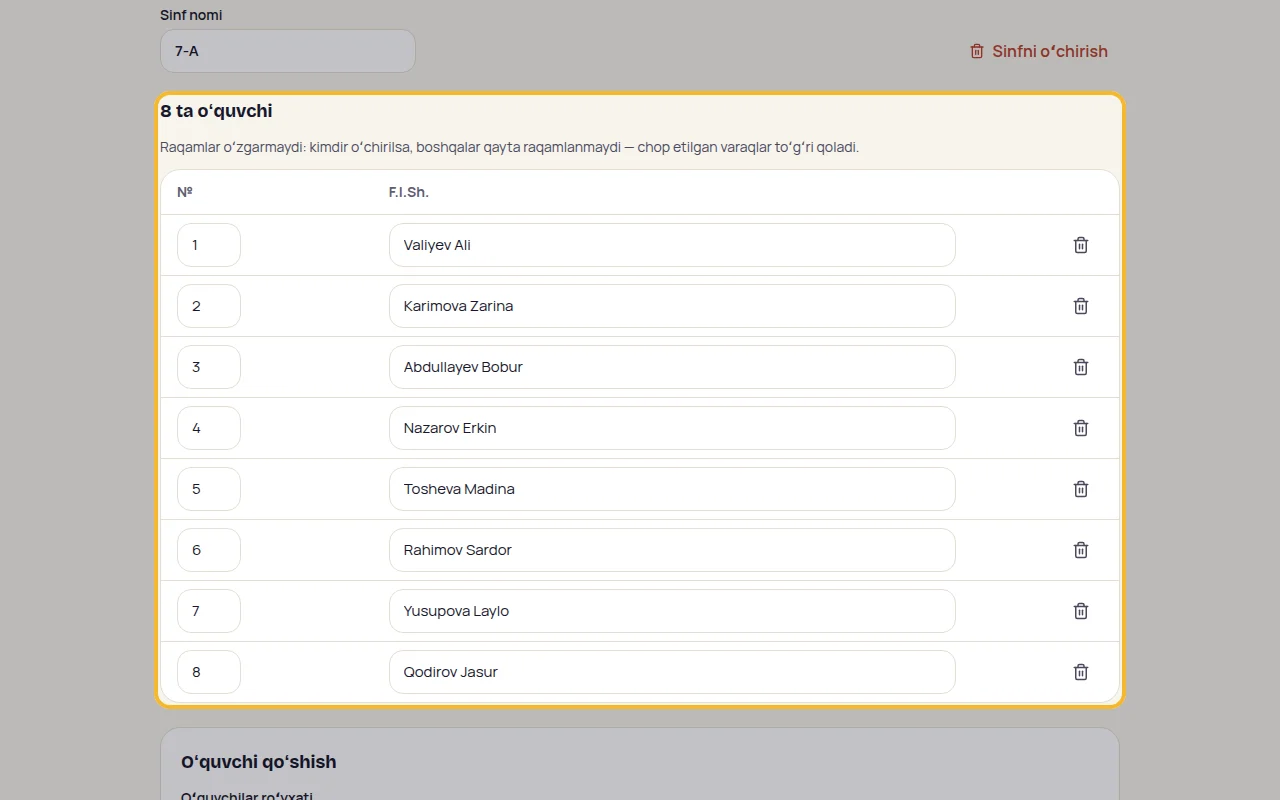Focus the Sinf nomi field containing 7-A
Viewport: 1280px width, 800px height.
[x=288, y=51]
